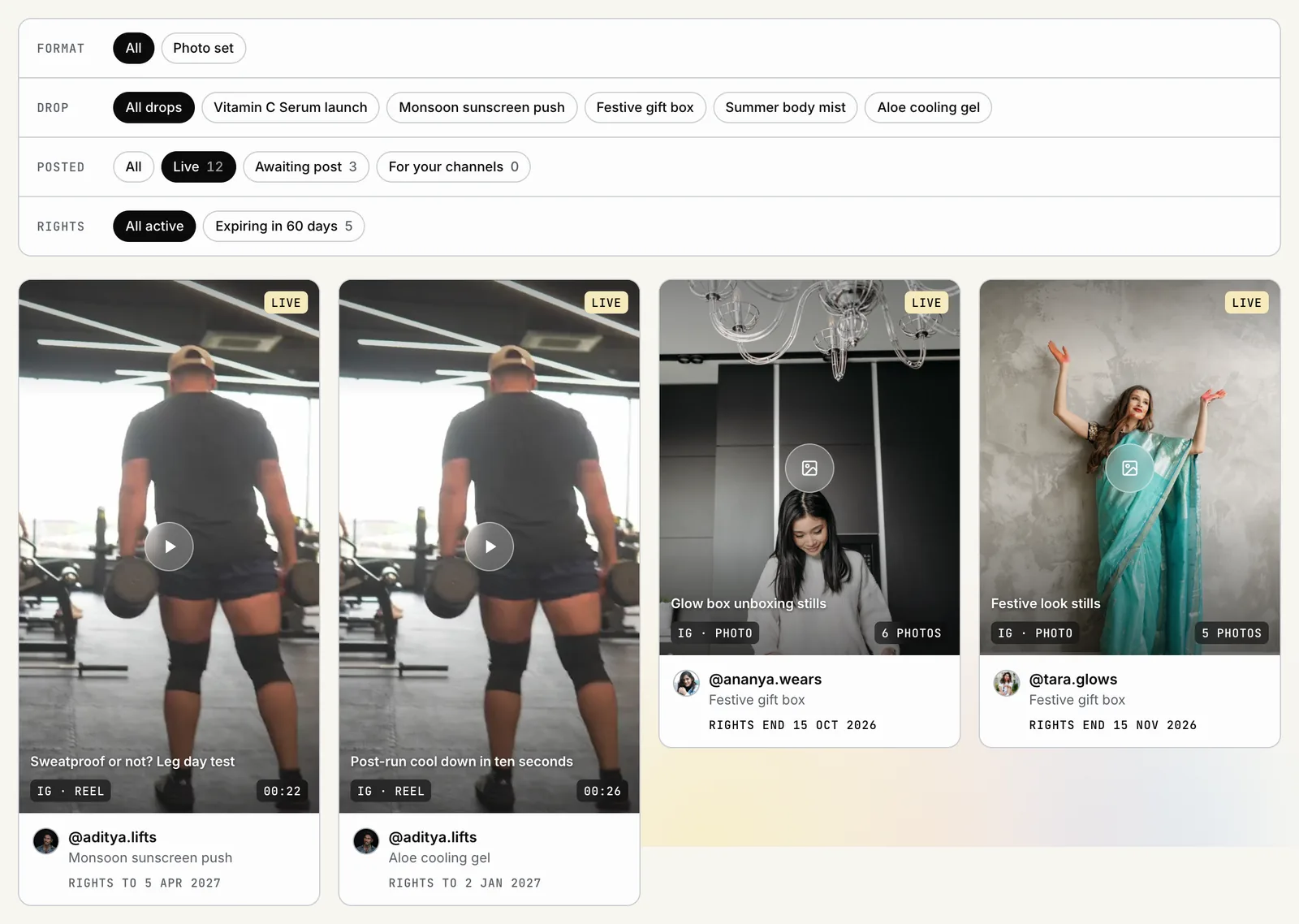Click the 5 PHOTOS count badge

[1232, 633]
